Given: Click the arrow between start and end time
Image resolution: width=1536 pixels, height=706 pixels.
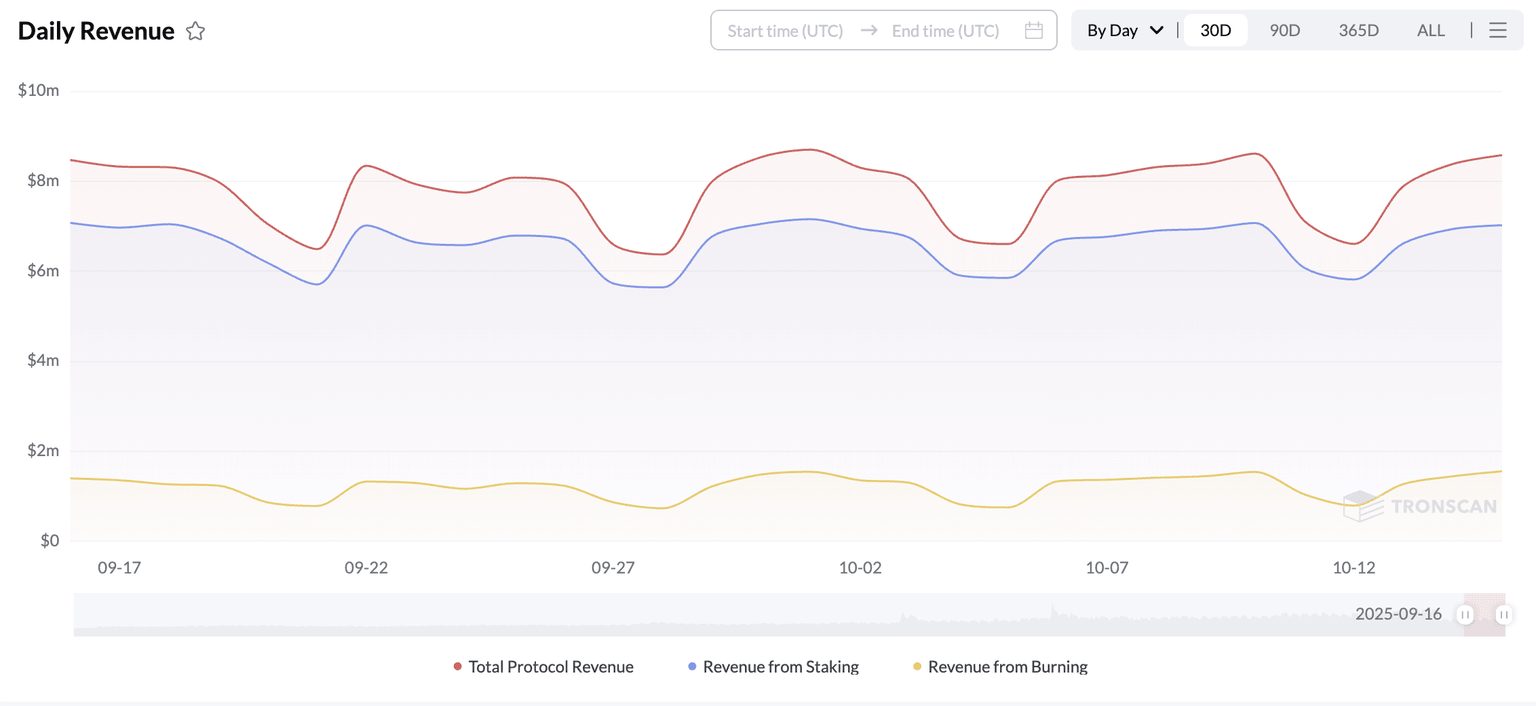Looking at the screenshot, I should 870,30.
